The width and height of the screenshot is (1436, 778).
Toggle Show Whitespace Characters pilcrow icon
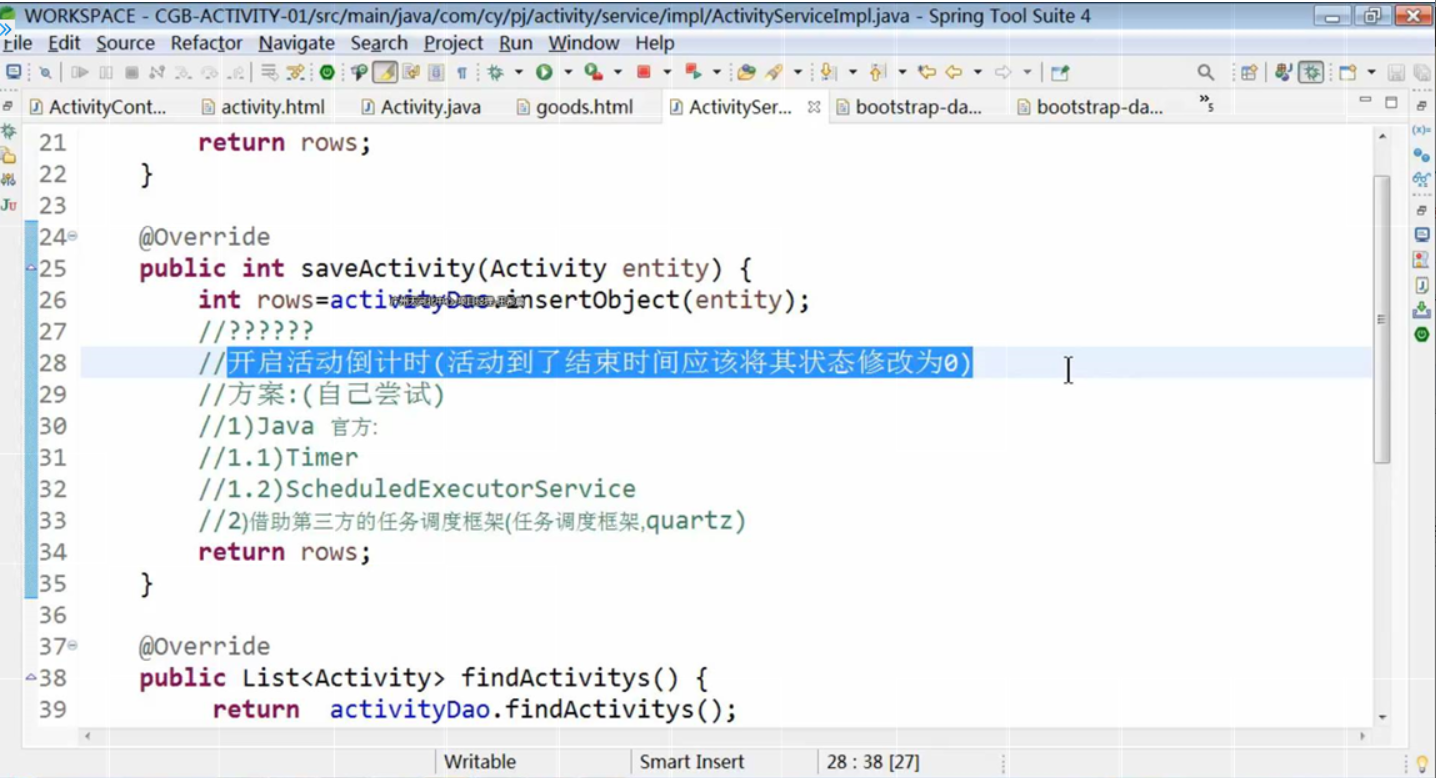coord(461,72)
